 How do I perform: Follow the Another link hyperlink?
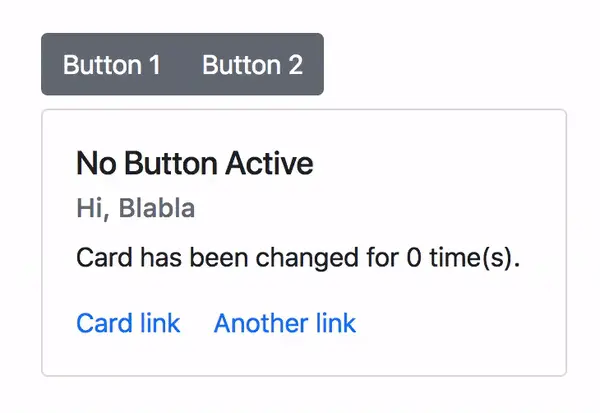tap(284, 323)
